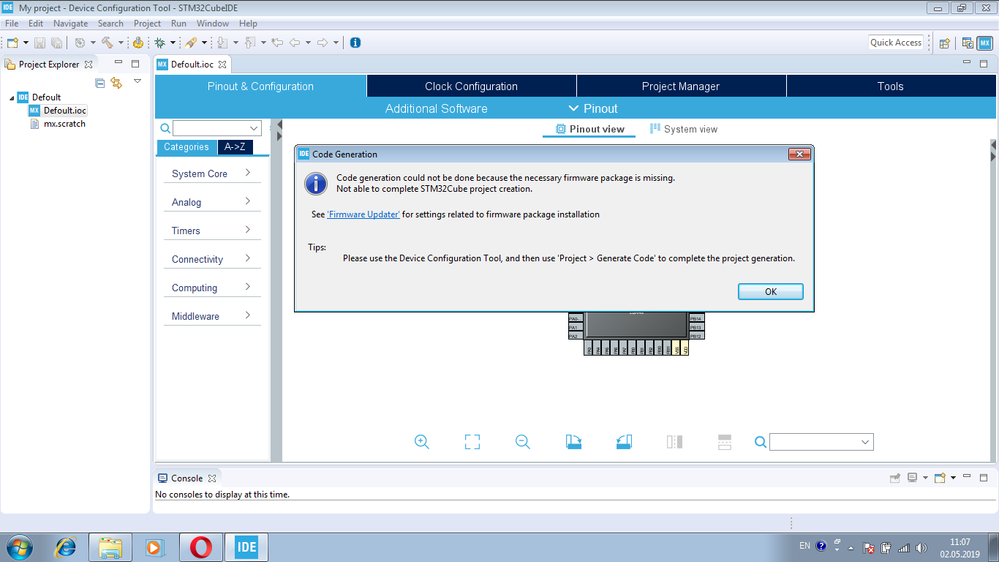Open the Windows Start menu
Viewport: 999px width, 562px height.
(20, 547)
